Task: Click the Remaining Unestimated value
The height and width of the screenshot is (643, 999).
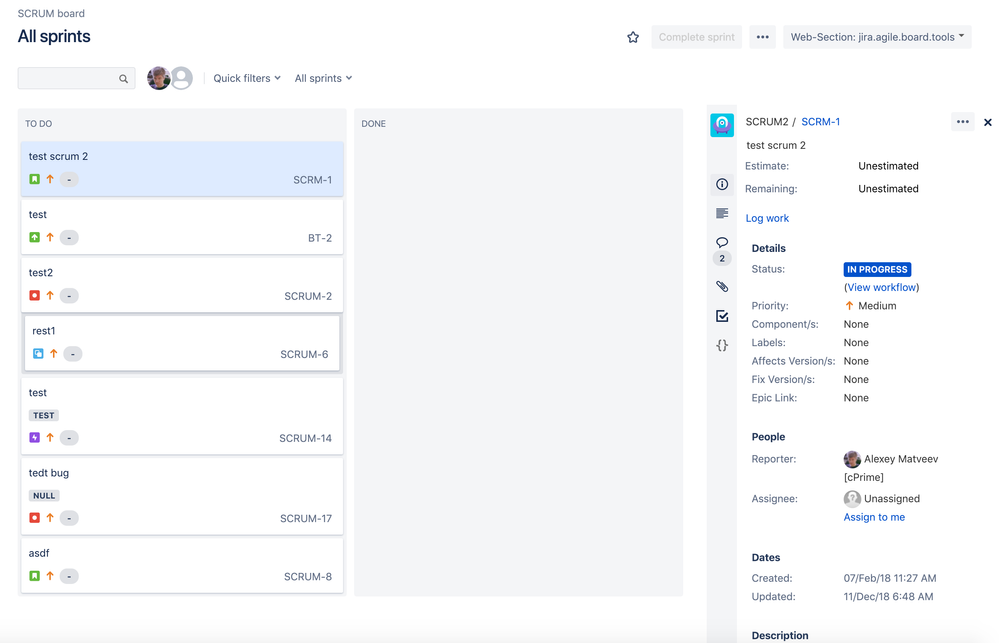Action: pos(888,189)
